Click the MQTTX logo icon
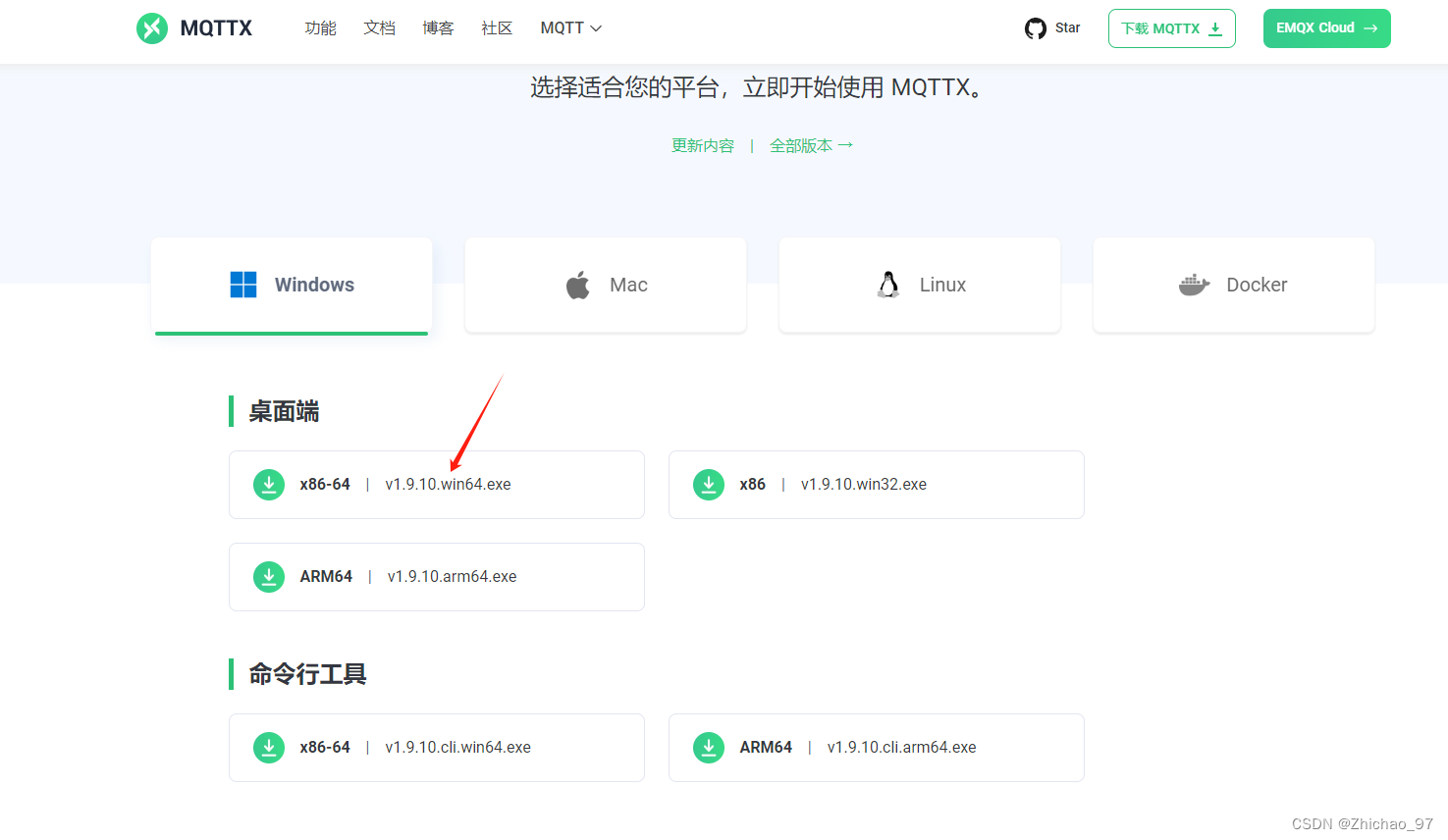Viewport: 1448px width, 840px height. click(152, 28)
